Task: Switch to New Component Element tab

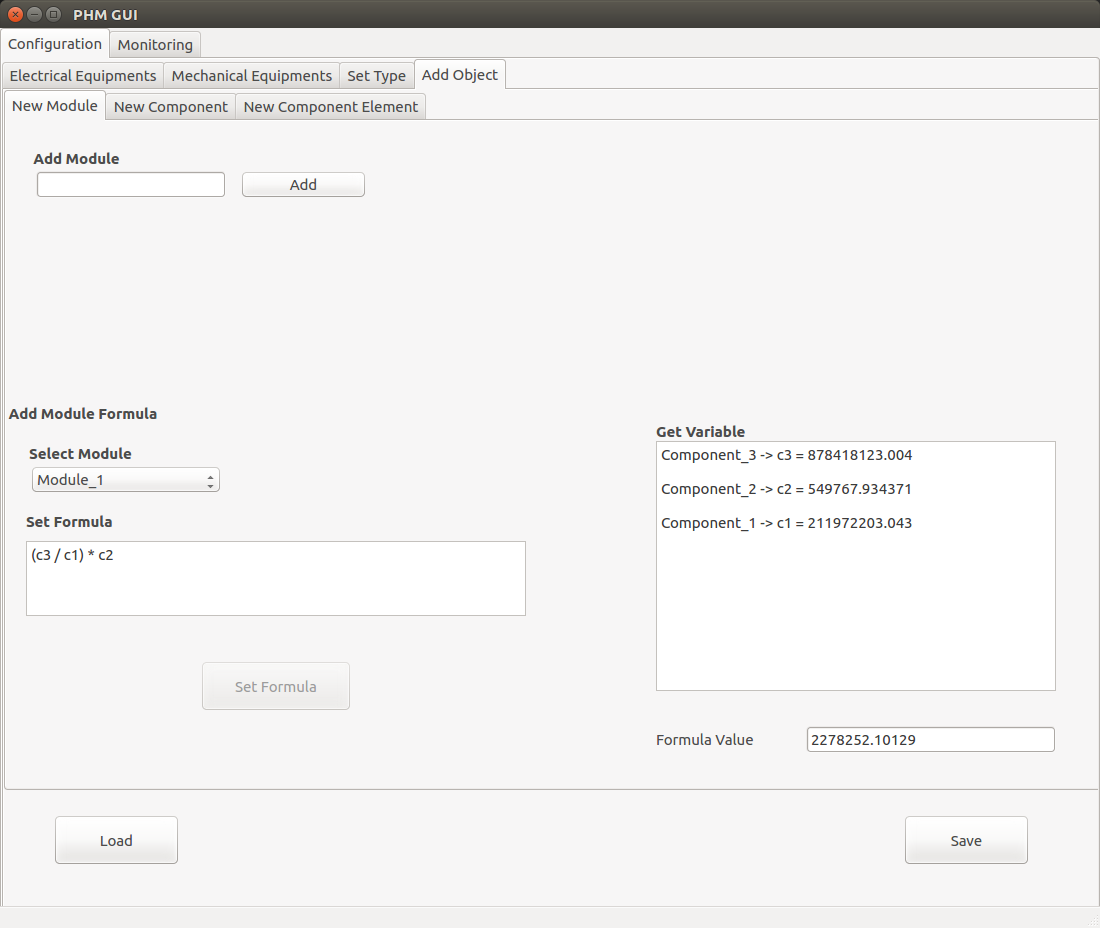Action: pyautogui.click(x=330, y=107)
